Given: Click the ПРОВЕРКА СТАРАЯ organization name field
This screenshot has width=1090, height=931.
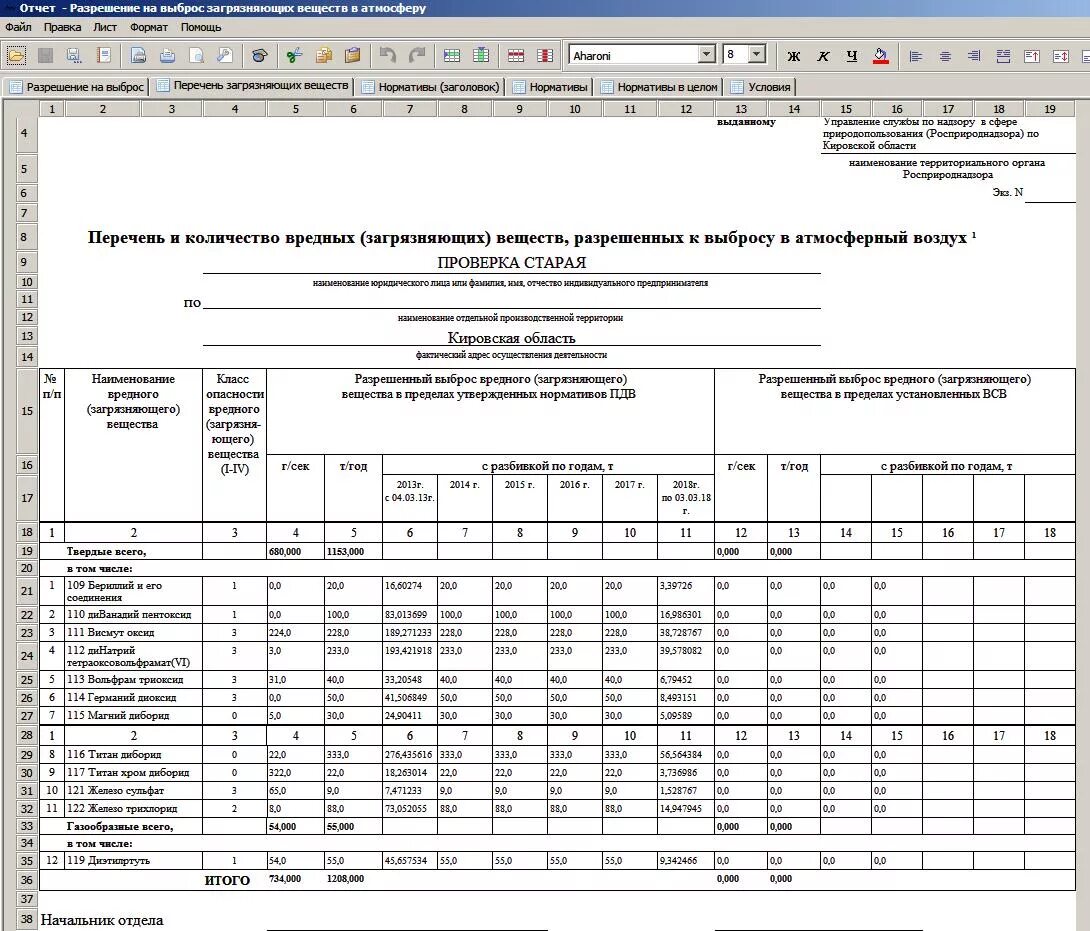Looking at the screenshot, I should [x=512, y=263].
